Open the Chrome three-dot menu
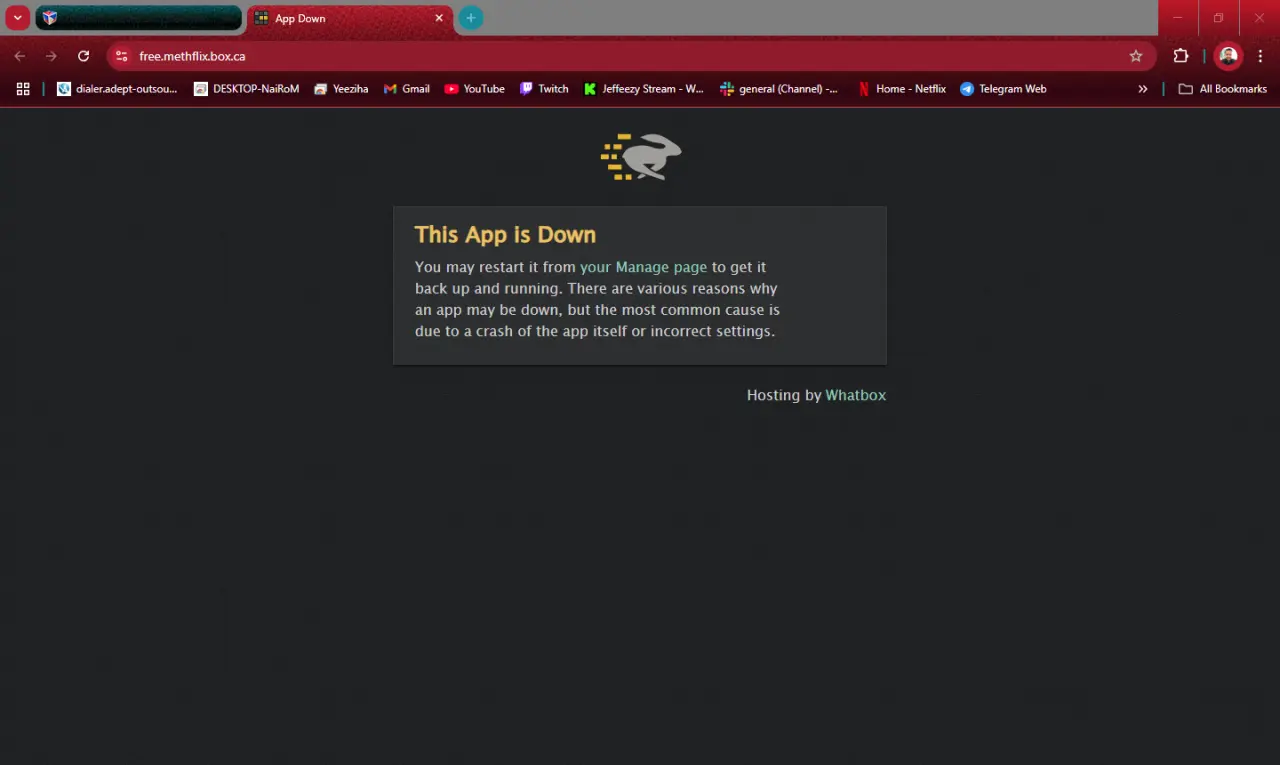This screenshot has width=1280, height=765. pyautogui.click(x=1261, y=56)
